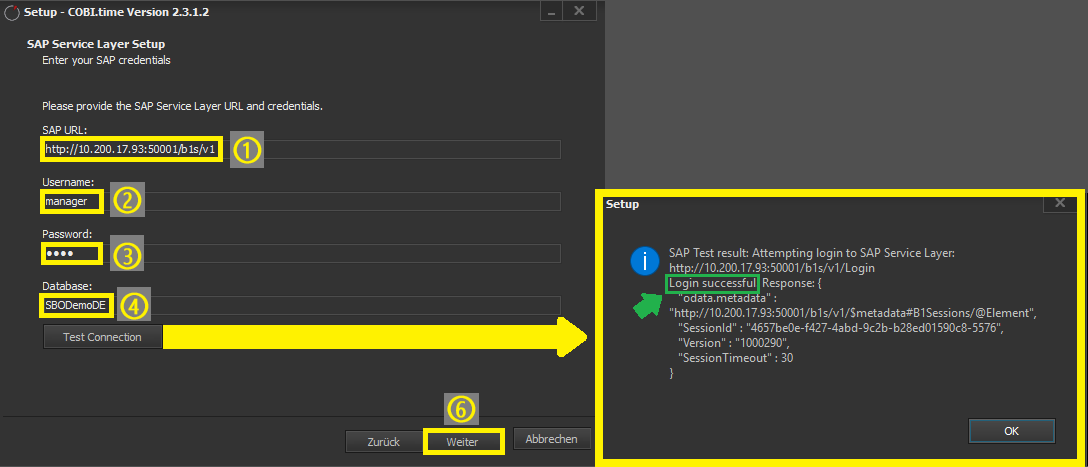
Task: Click the COBI.time app icon in title bar
Action: click(x=12, y=12)
